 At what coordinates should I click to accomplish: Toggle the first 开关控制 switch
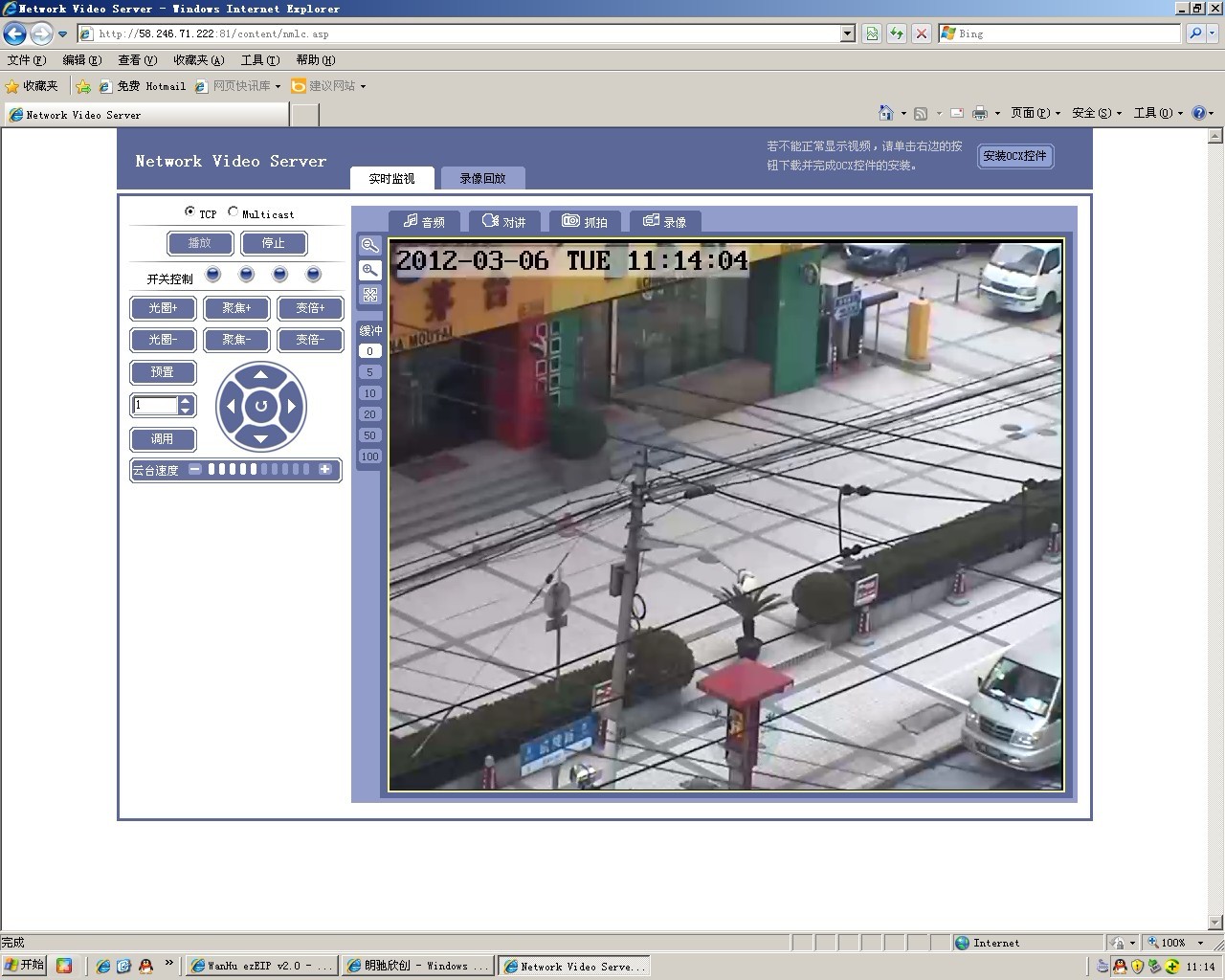click(x=213, y=275)
